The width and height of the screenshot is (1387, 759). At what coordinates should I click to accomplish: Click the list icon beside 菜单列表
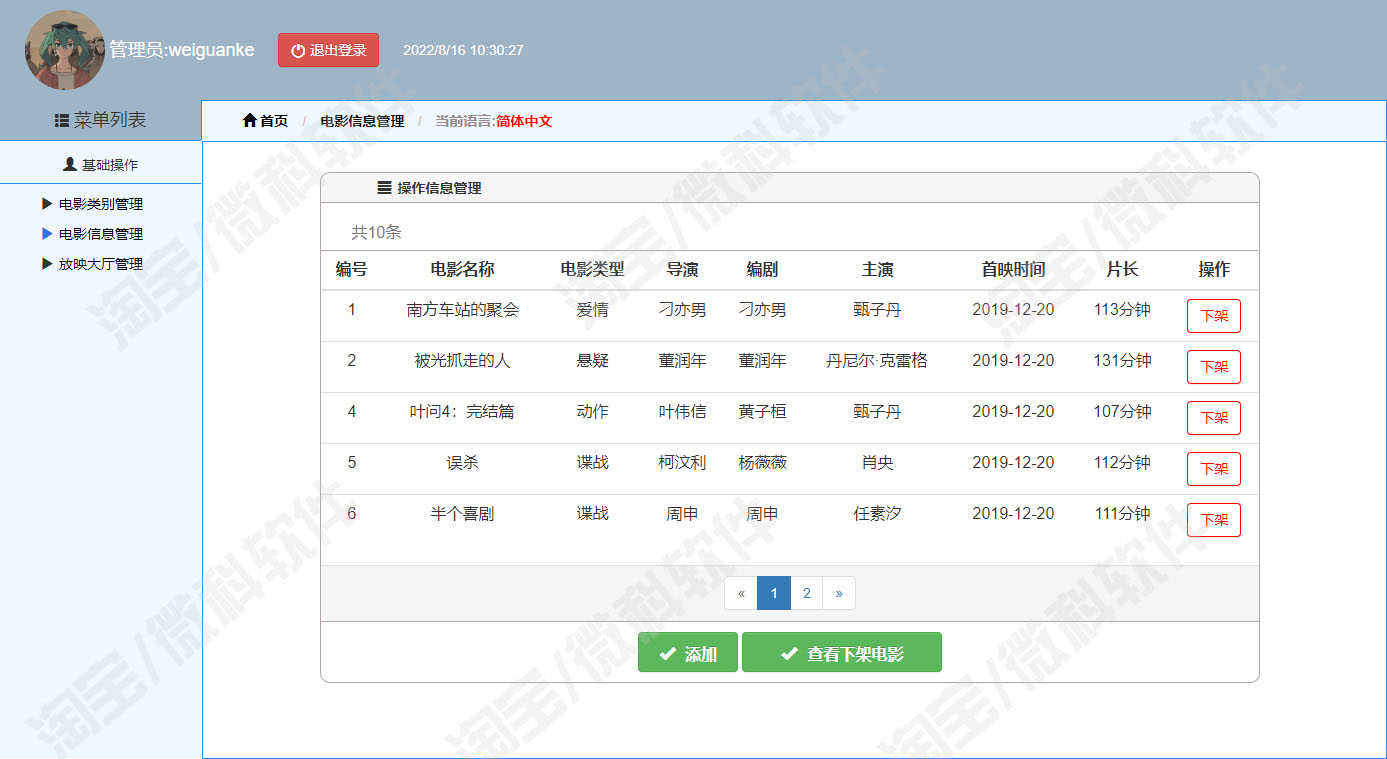pos(62,120)
